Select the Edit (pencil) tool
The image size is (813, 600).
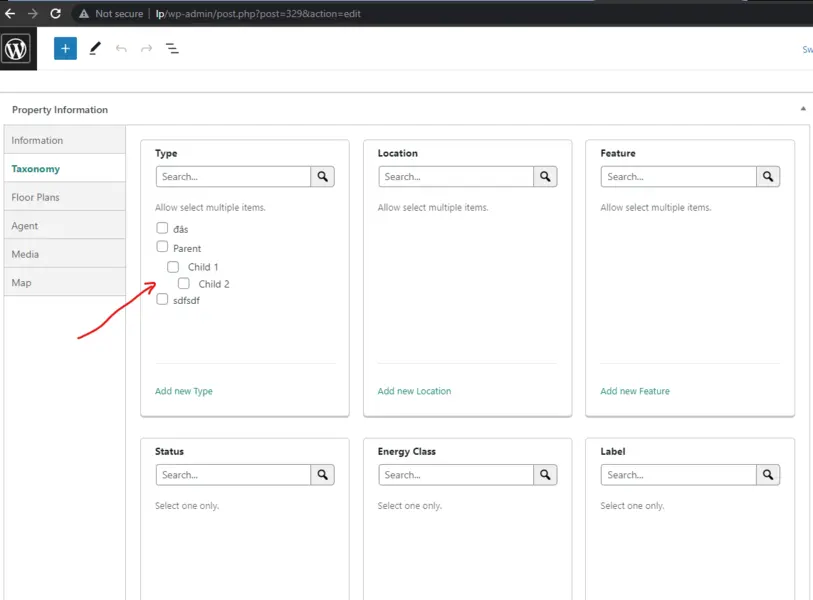(95, 47)
